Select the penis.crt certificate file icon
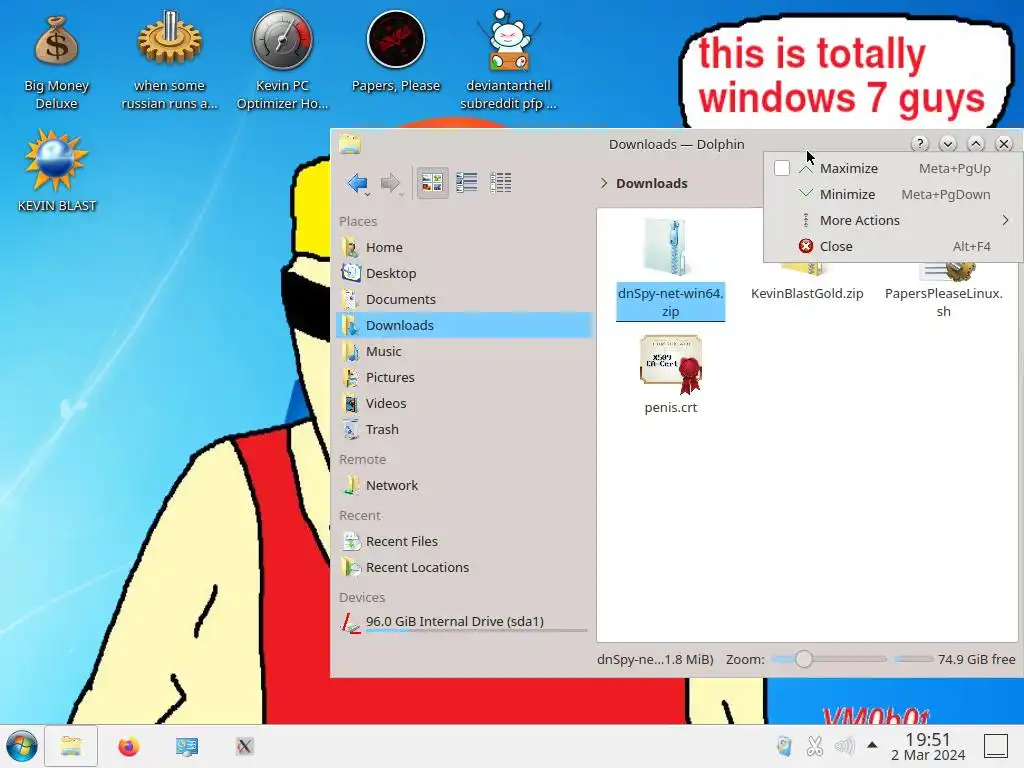This screenshot has width=1024, height=768. click(x=671, y=364)
